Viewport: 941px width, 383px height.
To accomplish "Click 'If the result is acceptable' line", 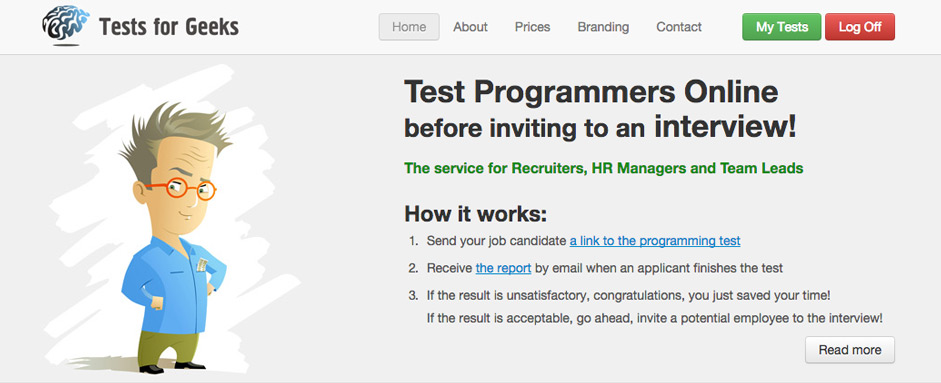I will [655, 318].
